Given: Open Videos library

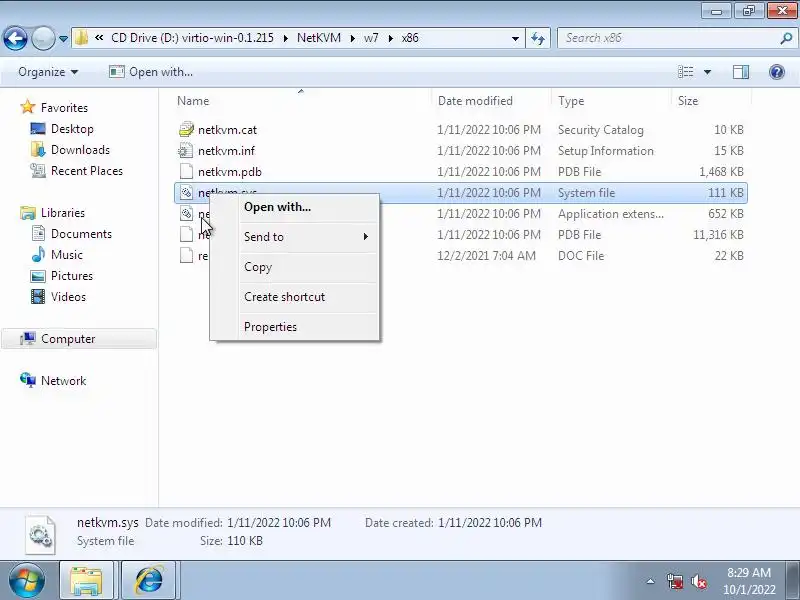Looking at the screenshot, I should click(x=68, y=296).
